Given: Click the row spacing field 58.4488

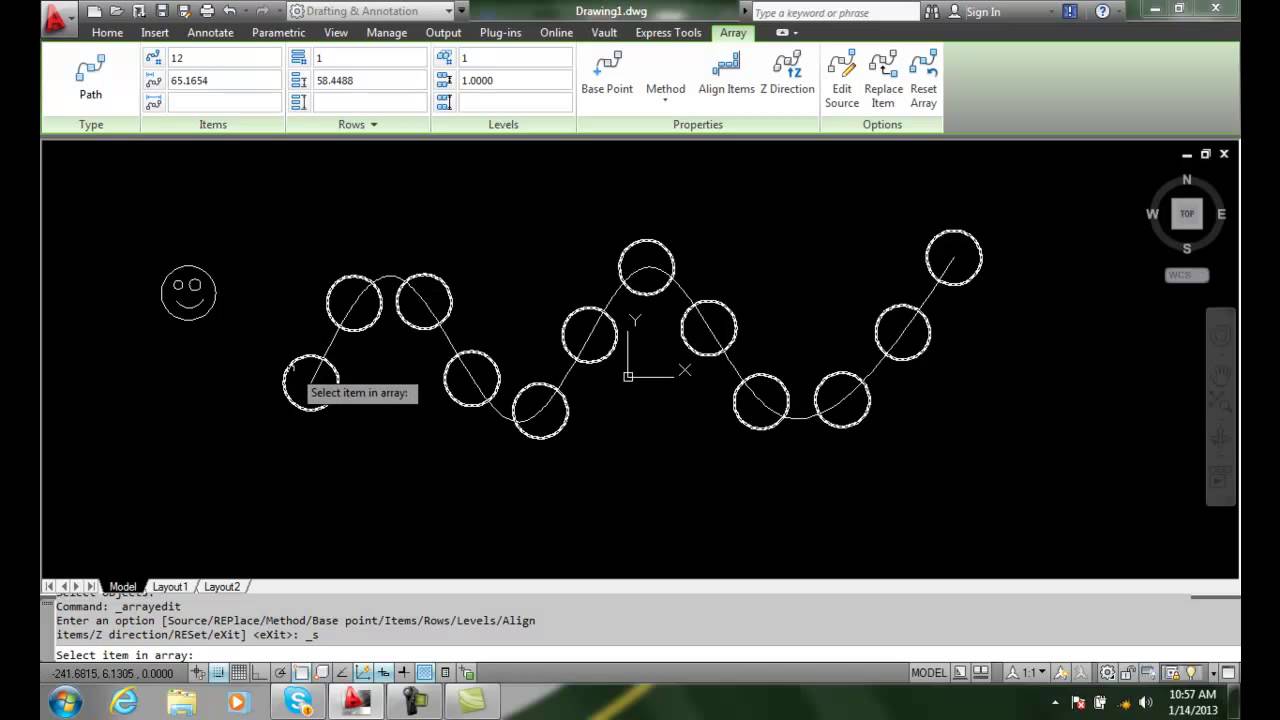Looking at the screenshot, I should pyautogui.click(x=369, y=80).
